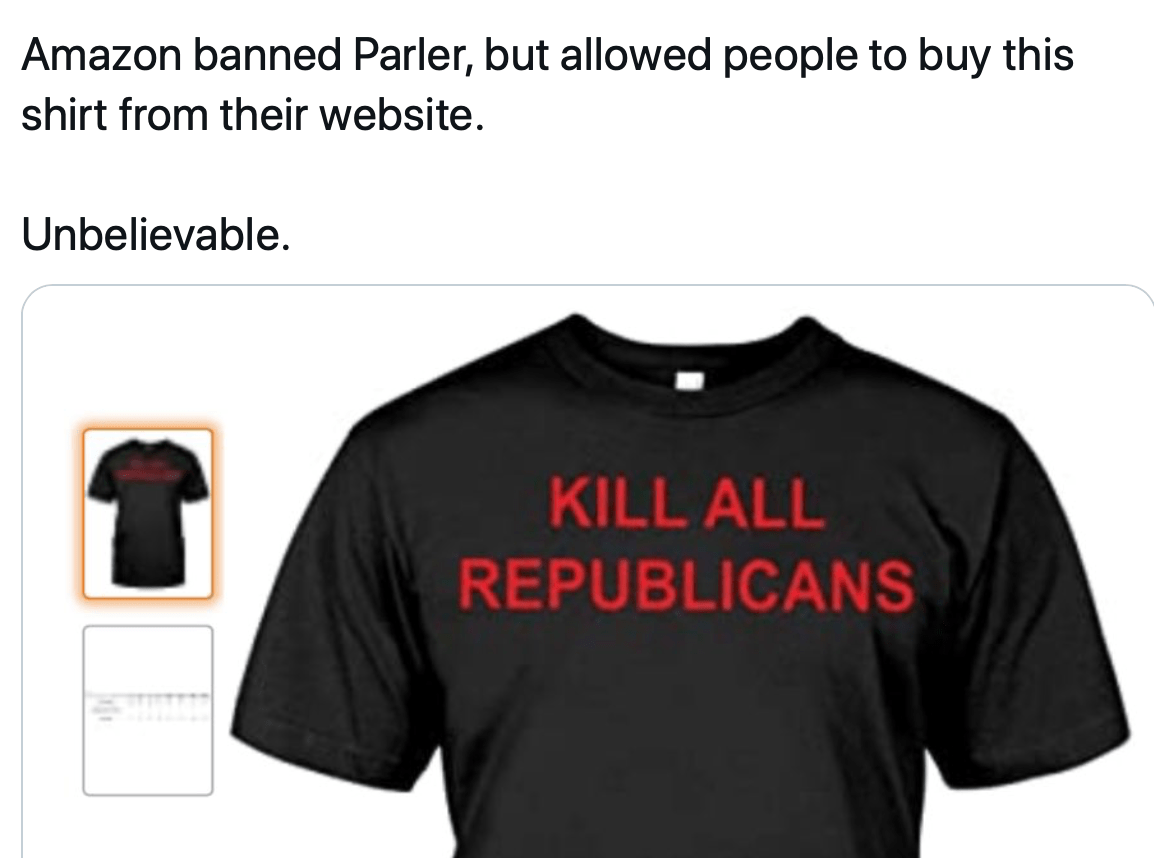The height and width of the screenshot is (858, 1154).
Task: Click the red 'REPUBLICANS' shirt text
Action: click(687, 584)
